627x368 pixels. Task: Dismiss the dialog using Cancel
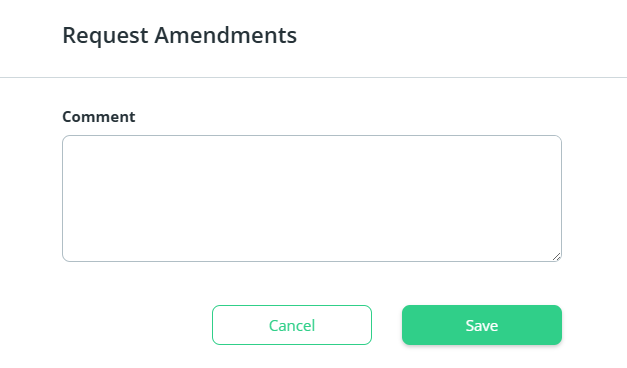coord(292,325)
